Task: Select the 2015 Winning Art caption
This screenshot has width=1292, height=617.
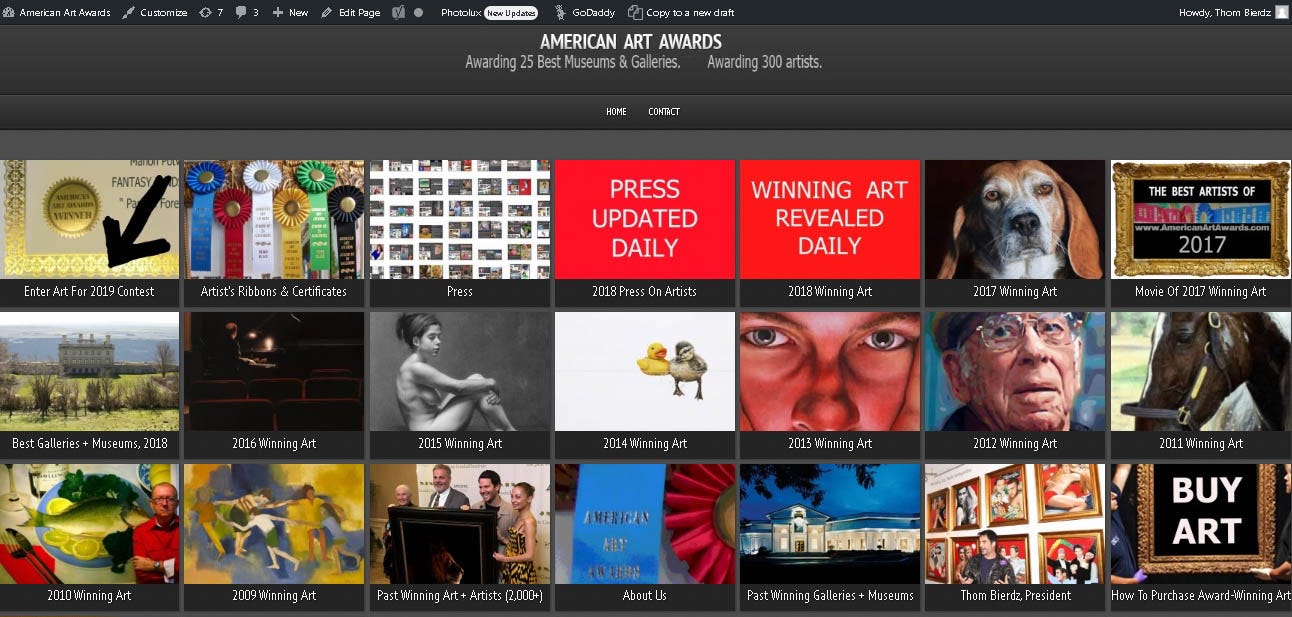Action: pyautogui.click(x=460, y=444)
